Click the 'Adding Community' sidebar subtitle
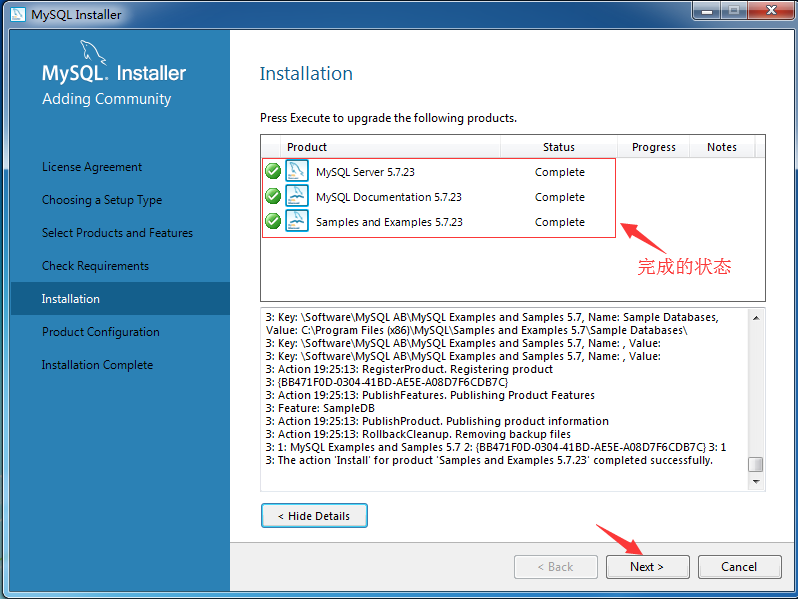The image size is (798, 599). click(106, 99)
